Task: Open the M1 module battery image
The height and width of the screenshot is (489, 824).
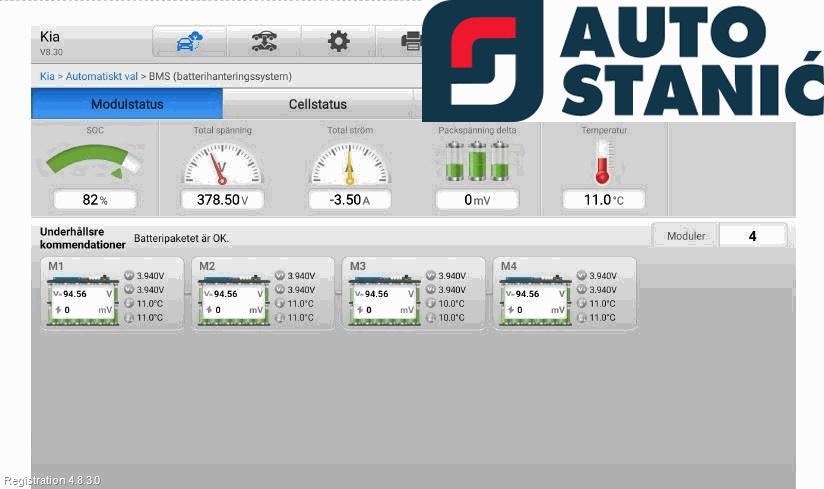Action: coord(83,300)
